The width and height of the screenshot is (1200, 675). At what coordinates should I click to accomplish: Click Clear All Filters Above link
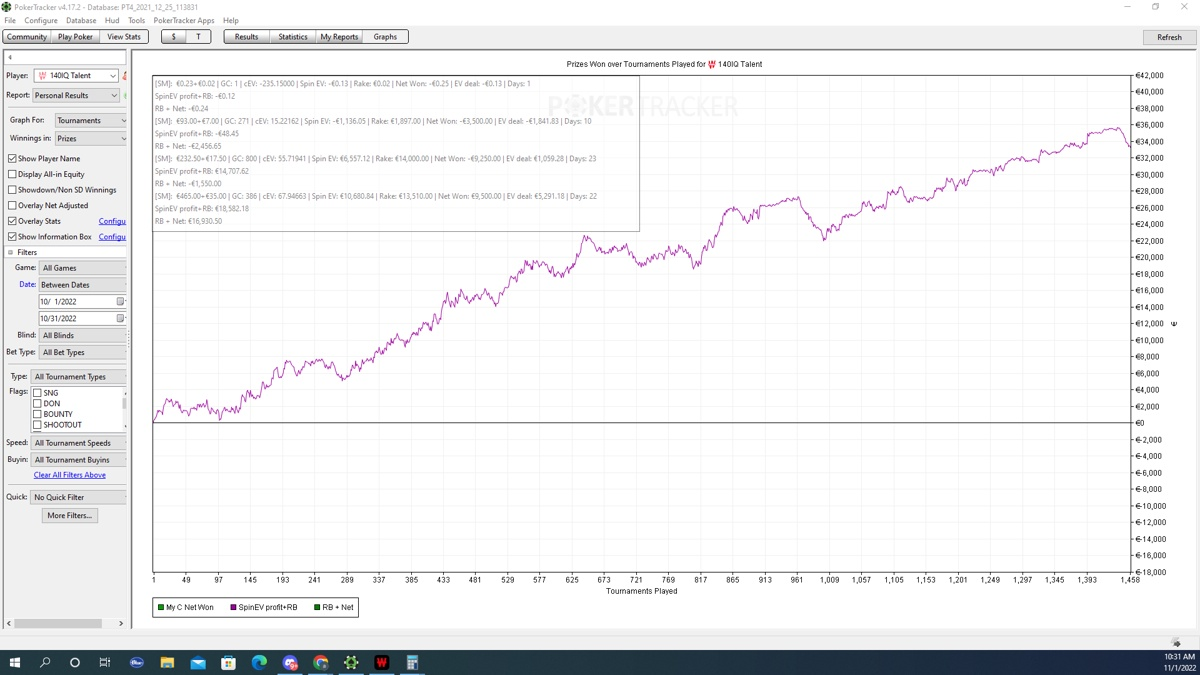coord(69,475)
